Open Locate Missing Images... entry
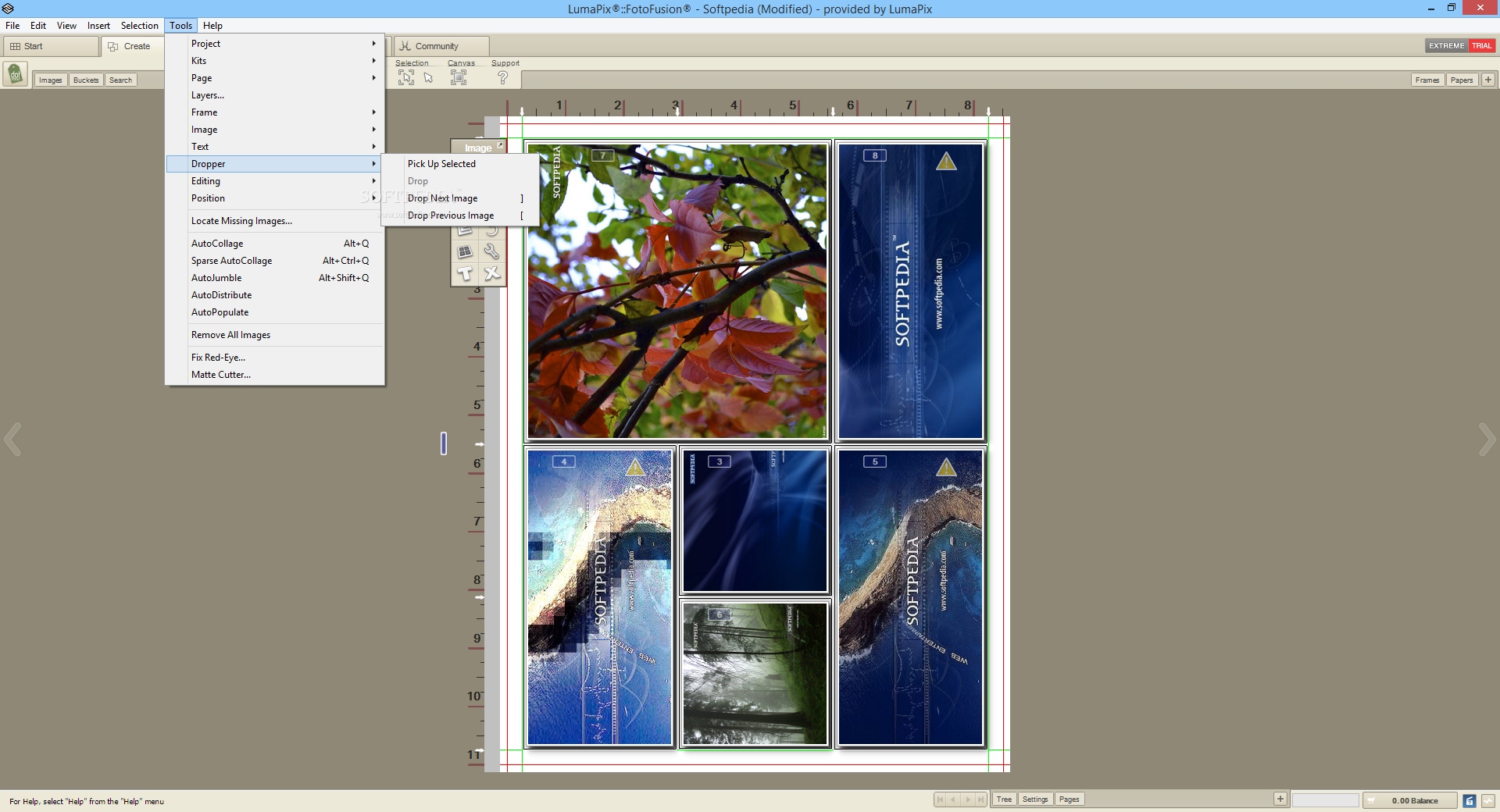Screen dimensions: 1500x812 point(275,221)
